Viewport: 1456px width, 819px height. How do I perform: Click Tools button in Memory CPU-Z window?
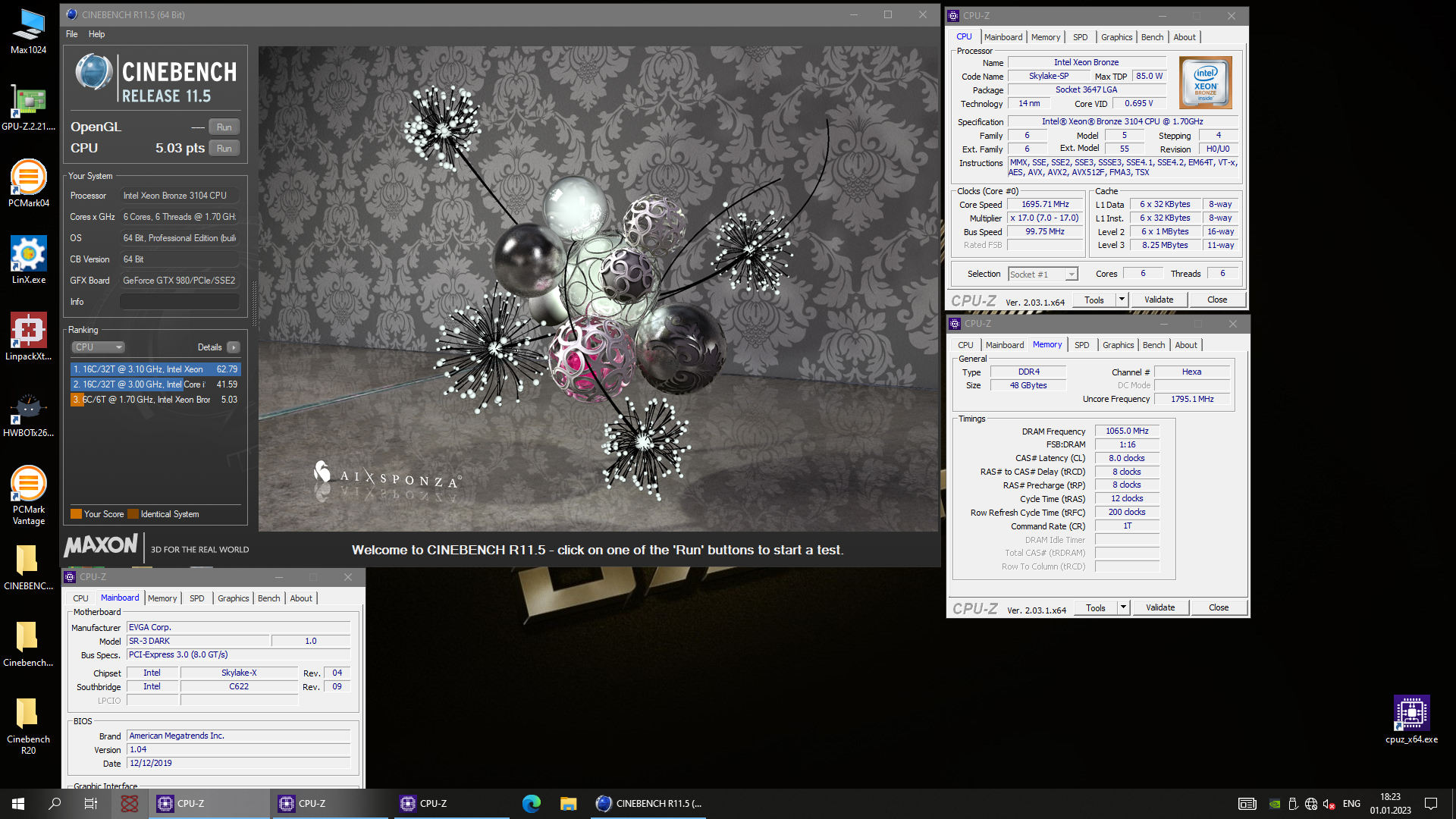1096,607
